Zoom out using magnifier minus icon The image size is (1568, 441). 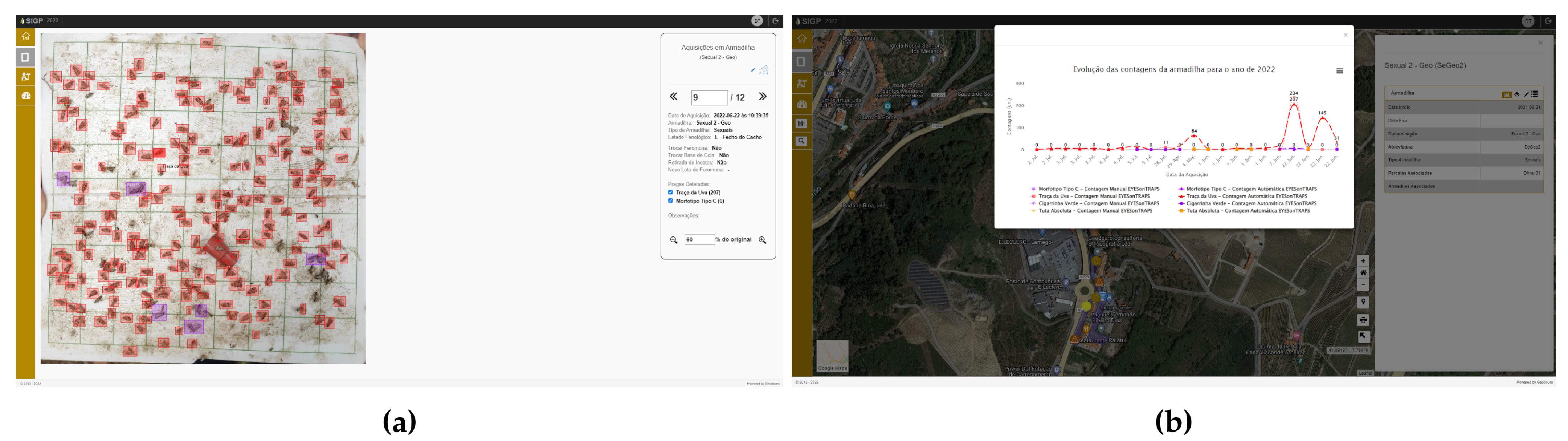[x=673, y=240]
